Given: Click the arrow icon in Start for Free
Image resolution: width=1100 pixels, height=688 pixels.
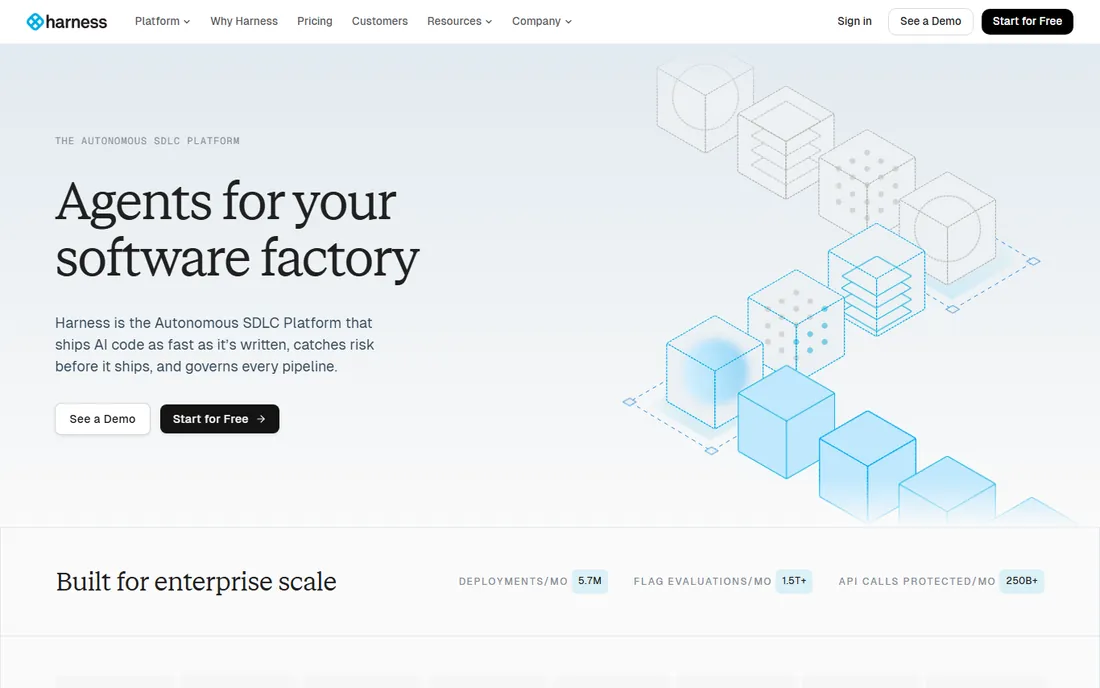Looking at the screenshot, I should point(261,419).
